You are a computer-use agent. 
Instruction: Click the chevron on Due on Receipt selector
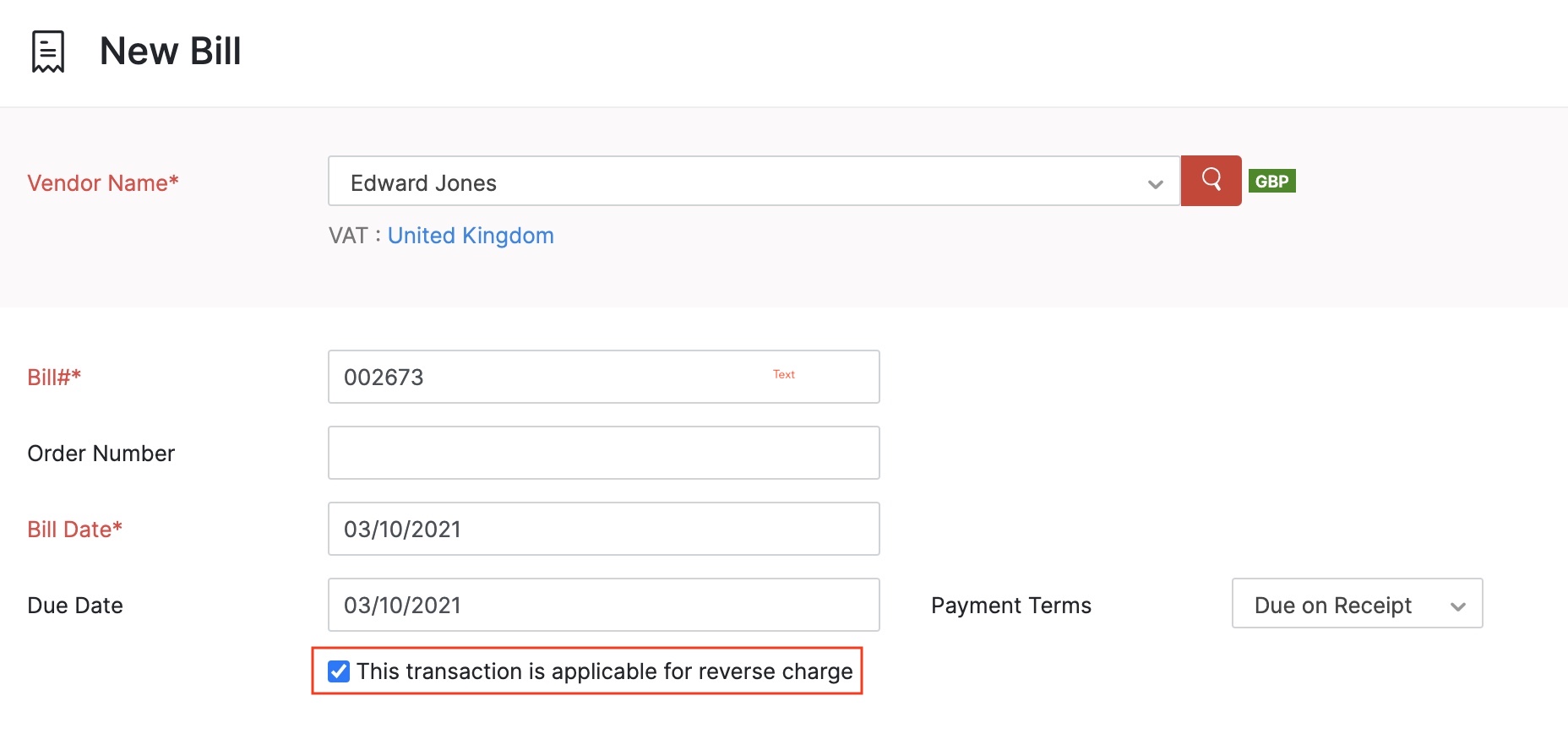pyautogui.click(x=1458, y=605)
